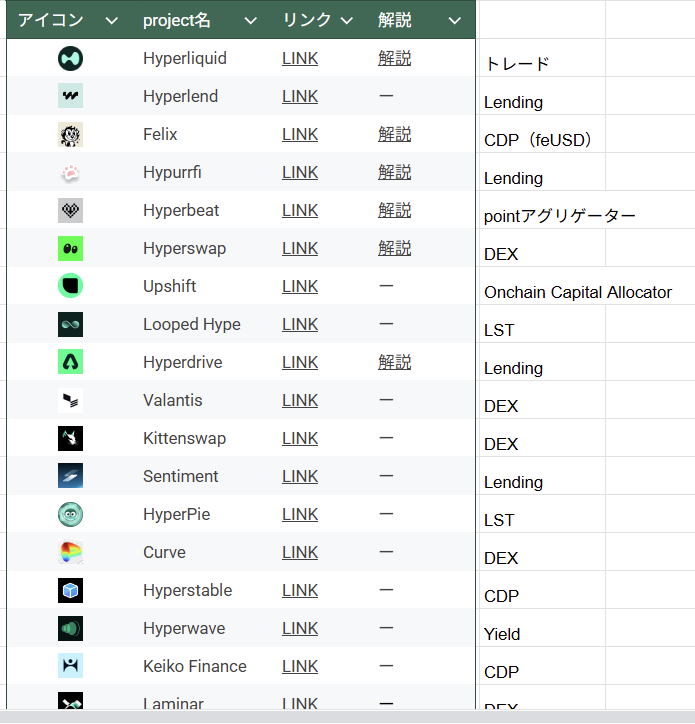695x724 pixels.
Task: Click the CDP cell beside Hyperstable
Action: tap(542, 590)
